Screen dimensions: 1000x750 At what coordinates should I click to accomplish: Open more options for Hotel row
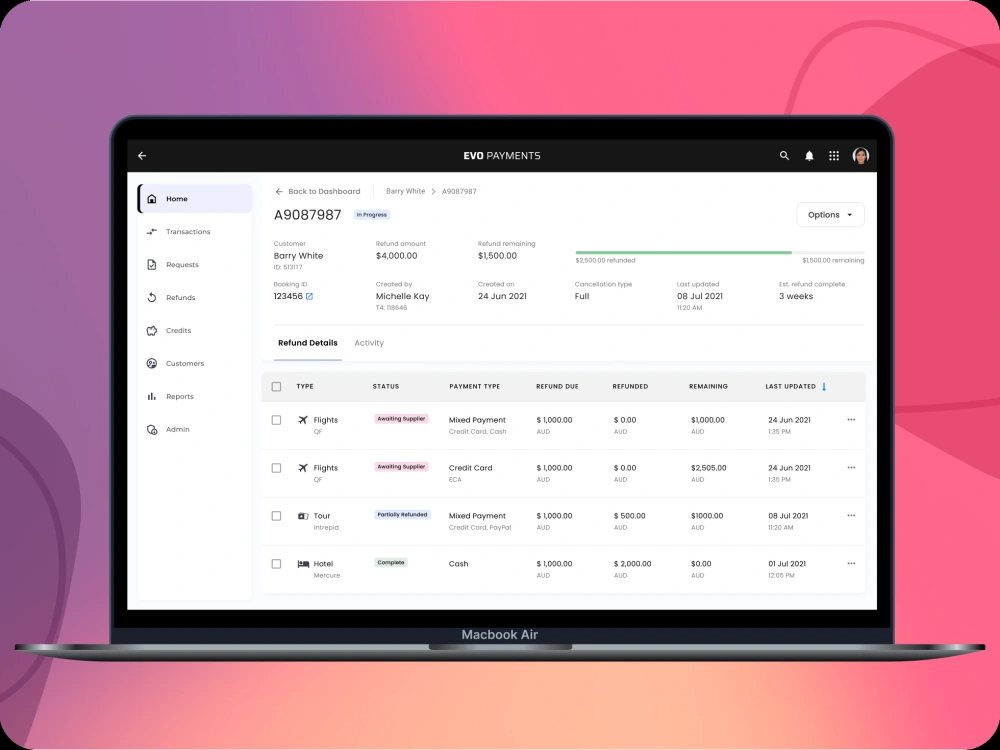click(x=851, y=563)
